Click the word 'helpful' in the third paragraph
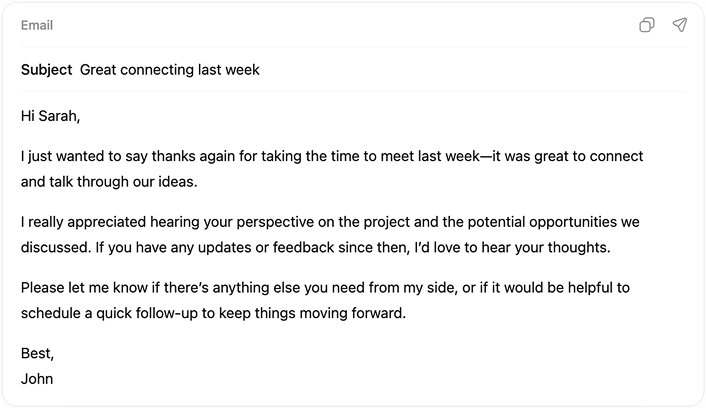Viewport: 706px width, 408px height. (582, 288)
